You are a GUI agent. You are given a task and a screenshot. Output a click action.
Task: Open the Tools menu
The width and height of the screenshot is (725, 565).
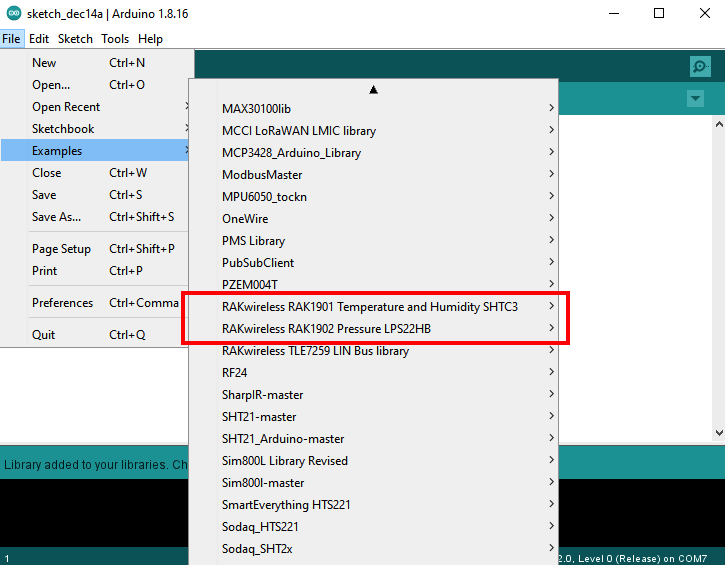click(x=115, y=39)
